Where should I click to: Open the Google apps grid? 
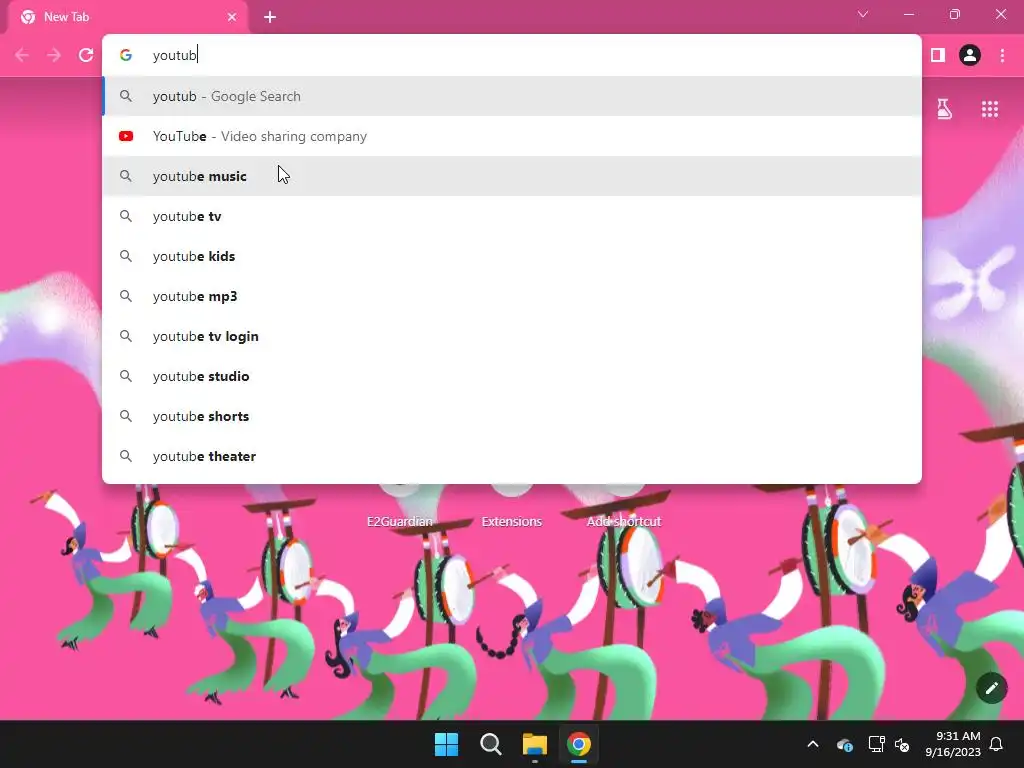990,109
